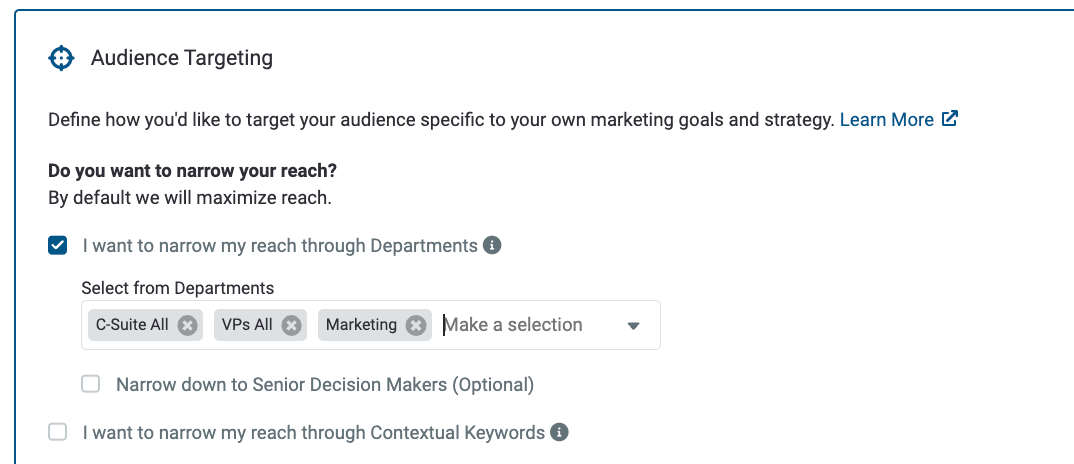Focus the Make a selection input

(527, 325)
